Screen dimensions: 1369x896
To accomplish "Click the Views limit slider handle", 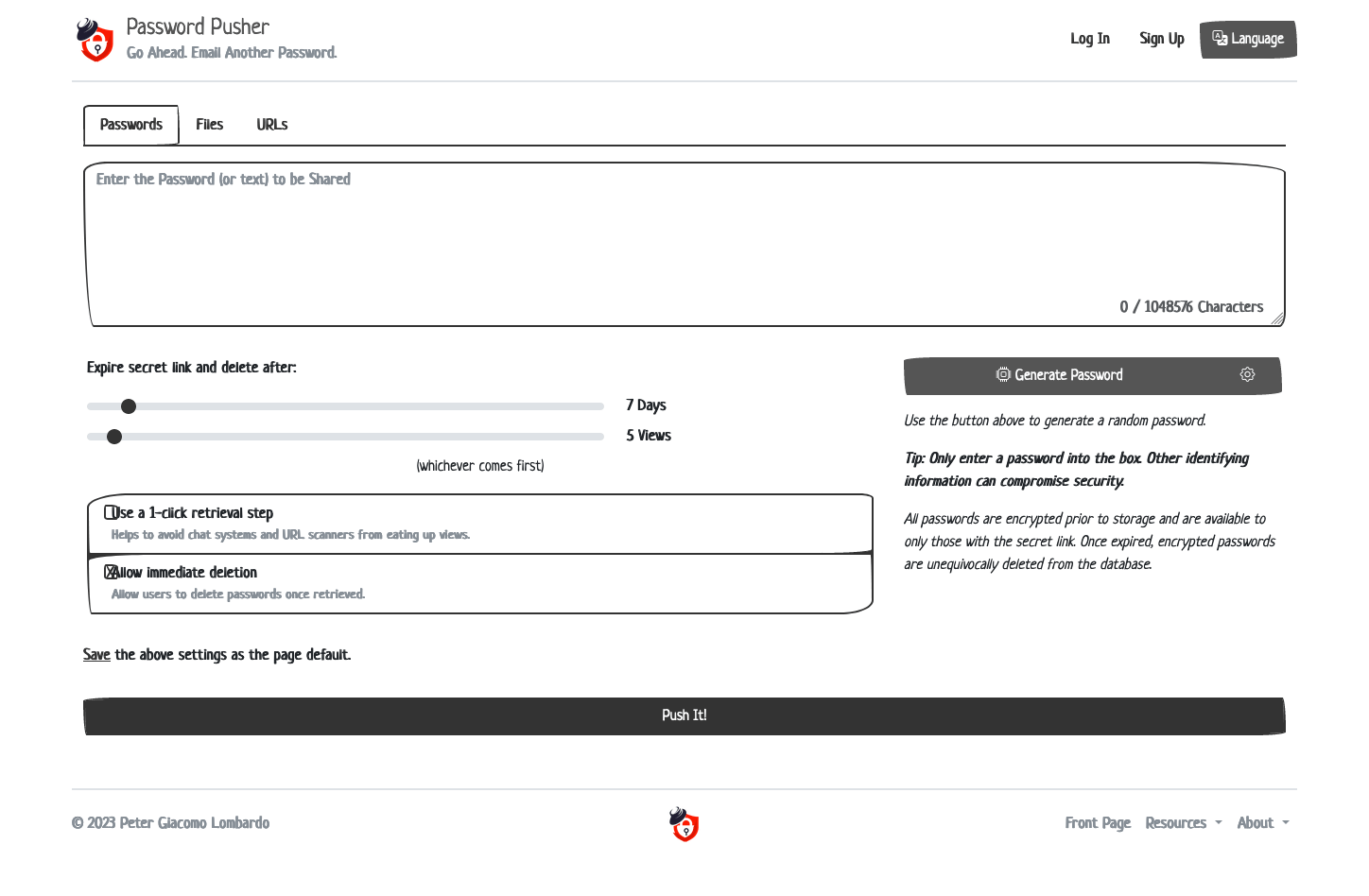I will click(114, 437).
